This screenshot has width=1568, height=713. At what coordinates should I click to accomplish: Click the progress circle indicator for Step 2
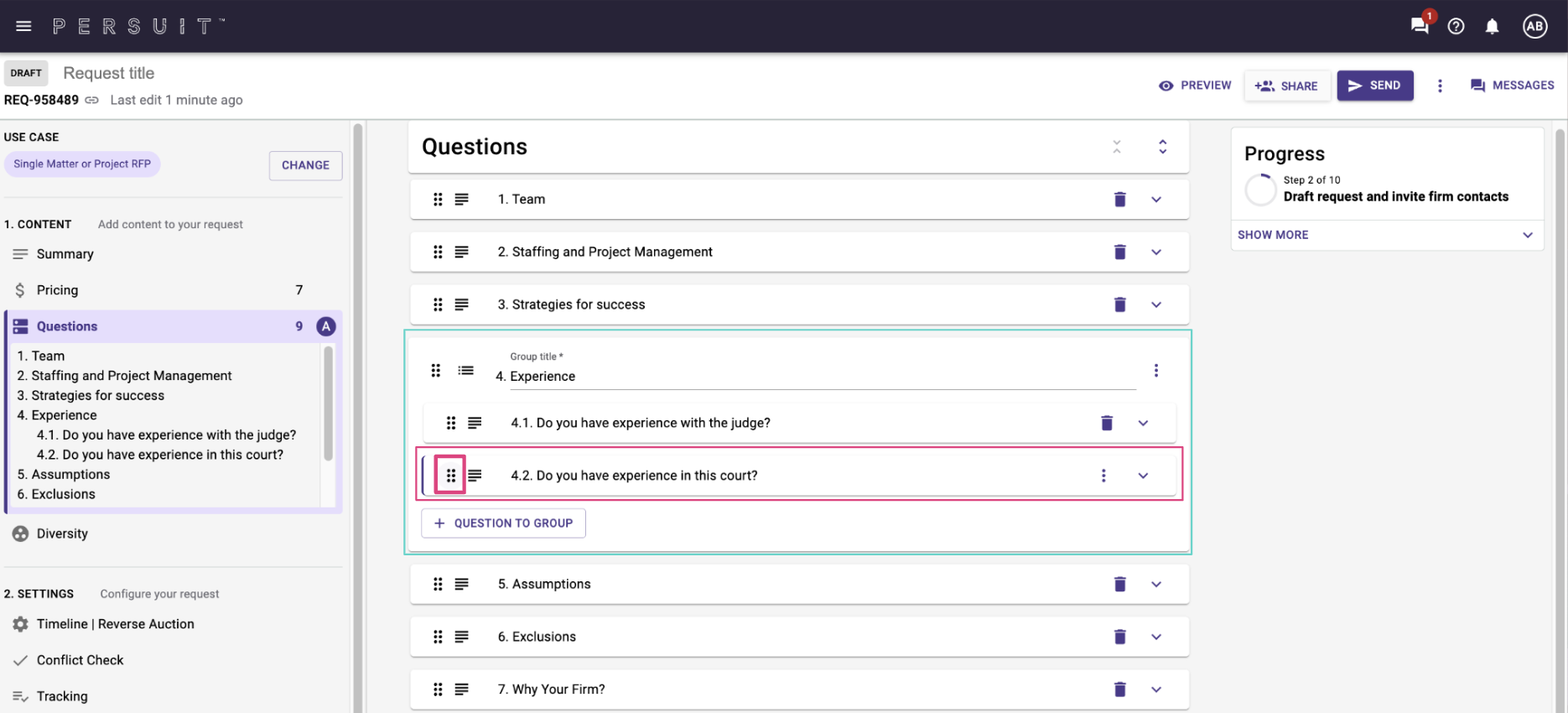coord(1260,190)
